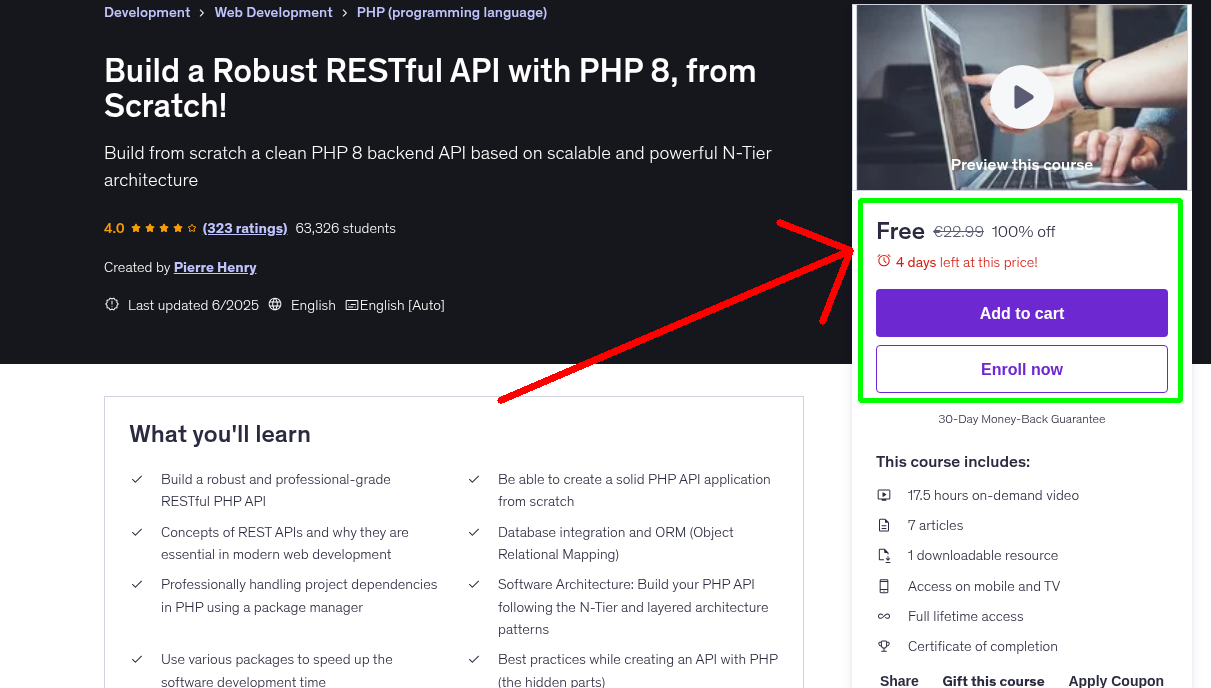Click the mobile and TV access icon

[884, 586]
